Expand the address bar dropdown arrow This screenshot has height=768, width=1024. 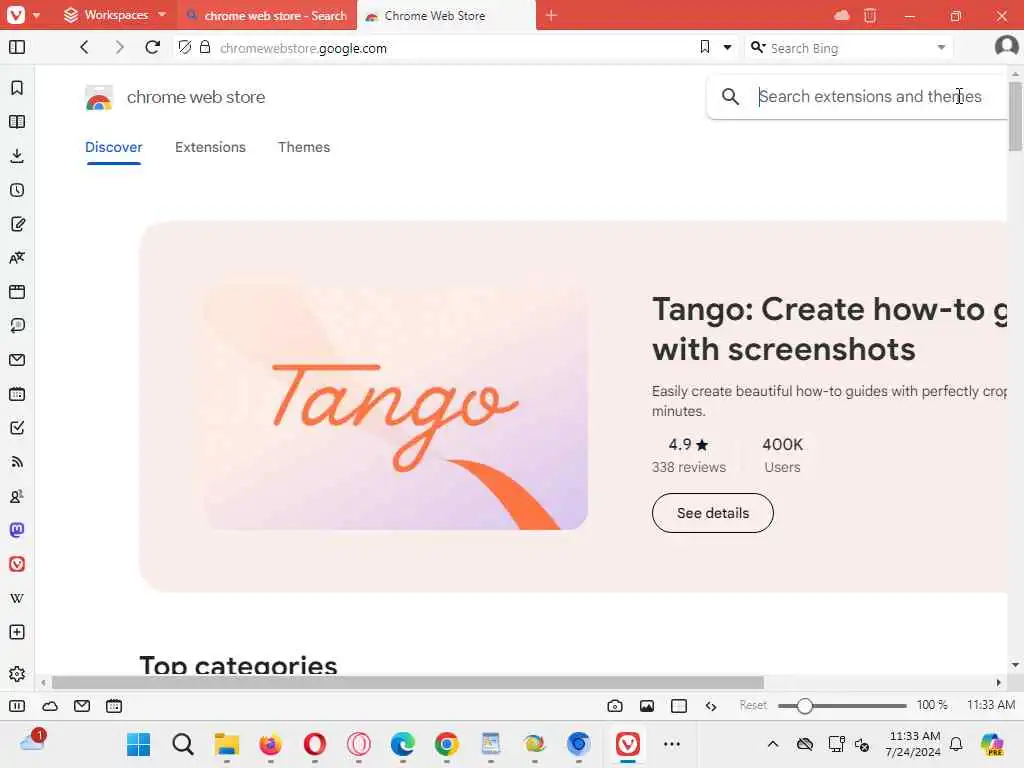(x=727, y=47)
